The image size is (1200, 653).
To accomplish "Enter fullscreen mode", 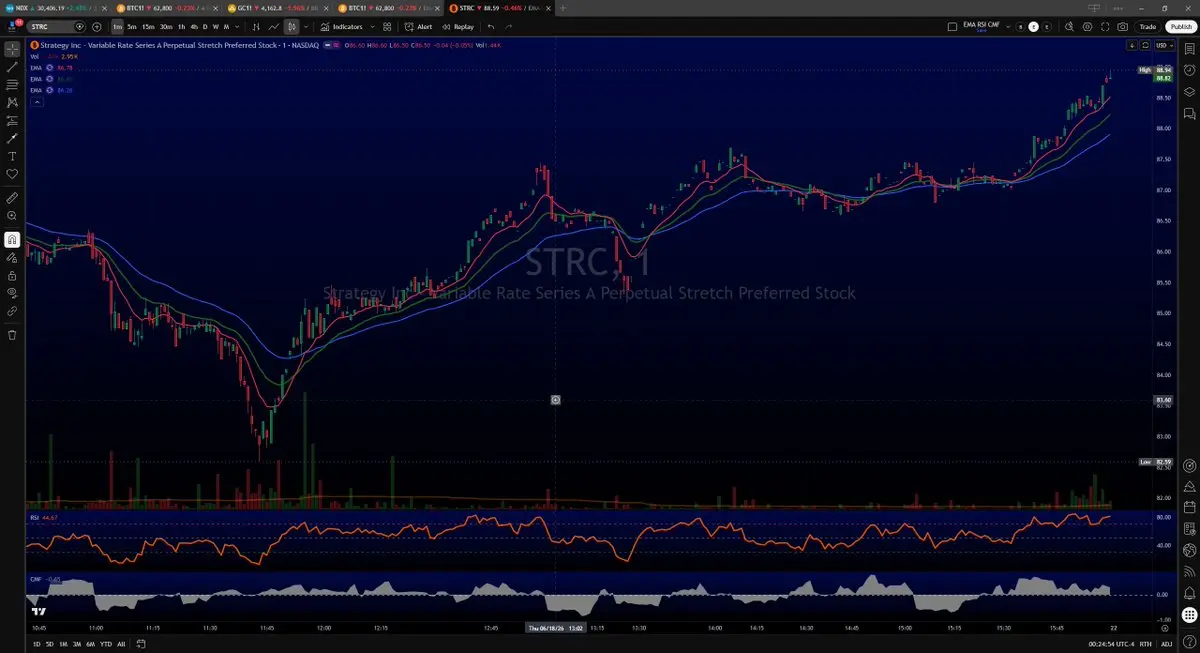I will (x=1105, y=27).
